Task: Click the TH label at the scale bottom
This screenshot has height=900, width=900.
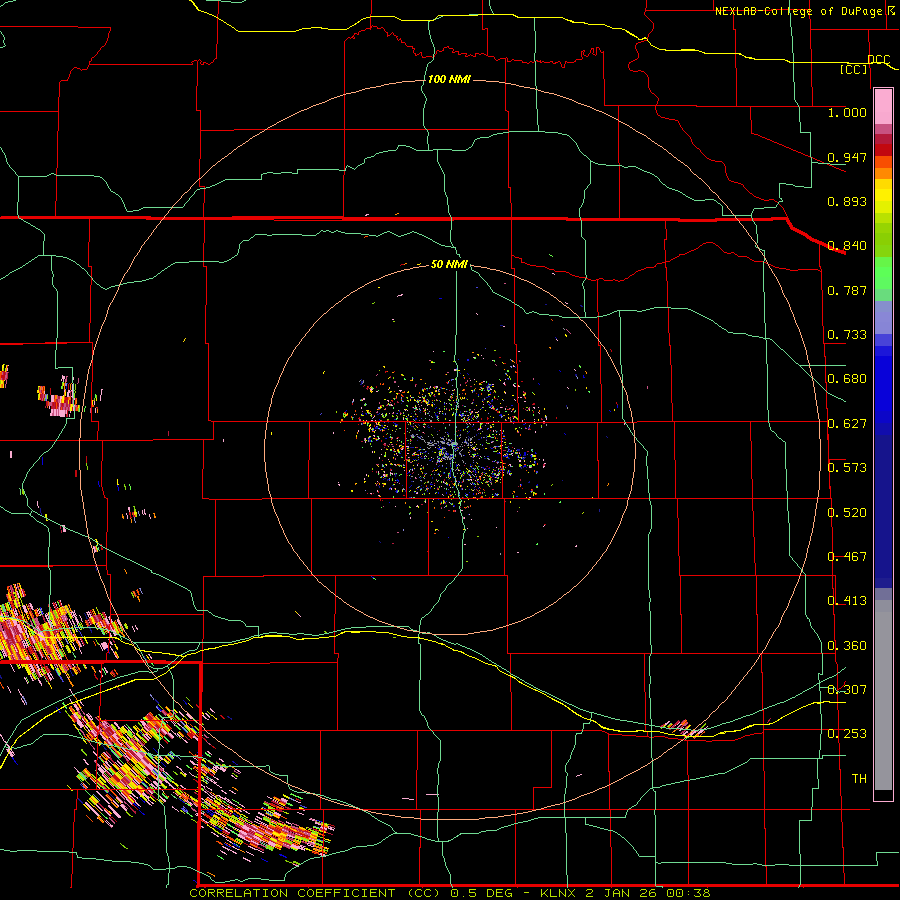Action: (859, 778)
